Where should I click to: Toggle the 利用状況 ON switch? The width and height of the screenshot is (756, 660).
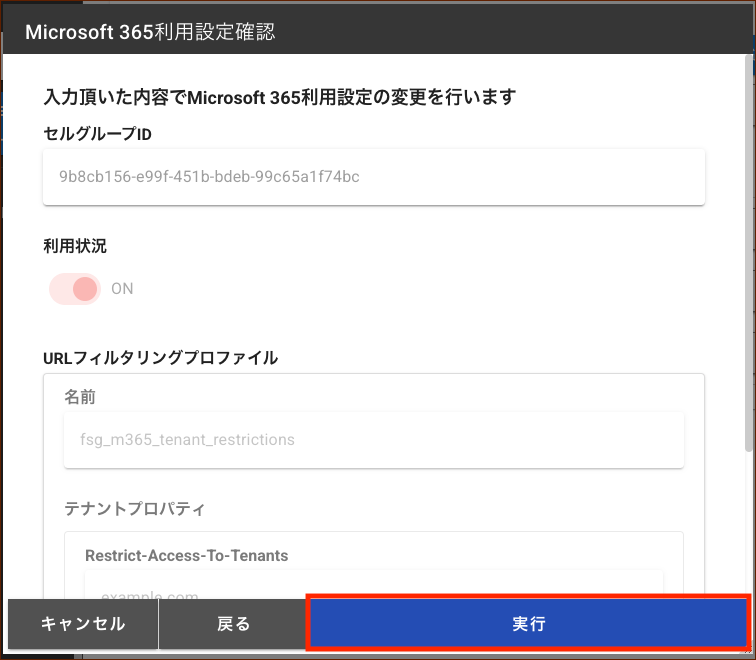[75, 289]
